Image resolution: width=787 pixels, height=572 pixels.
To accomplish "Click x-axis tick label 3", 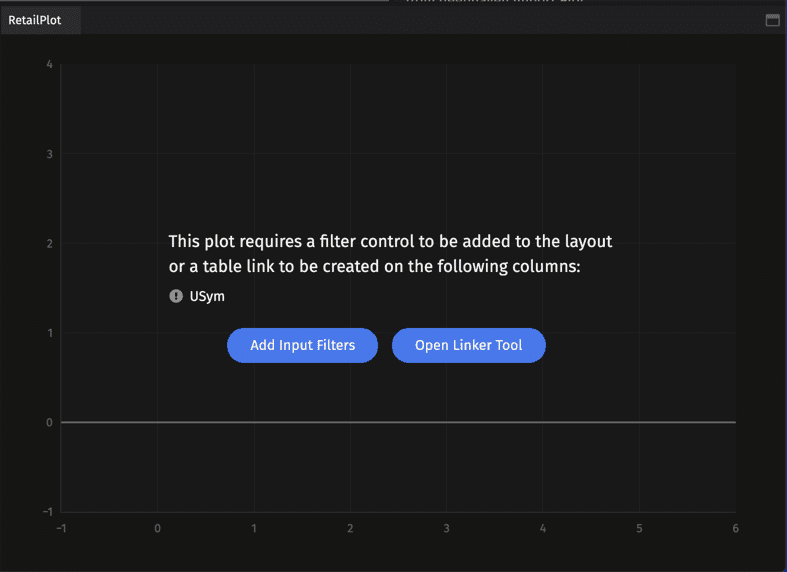I will tap(446, 528).
